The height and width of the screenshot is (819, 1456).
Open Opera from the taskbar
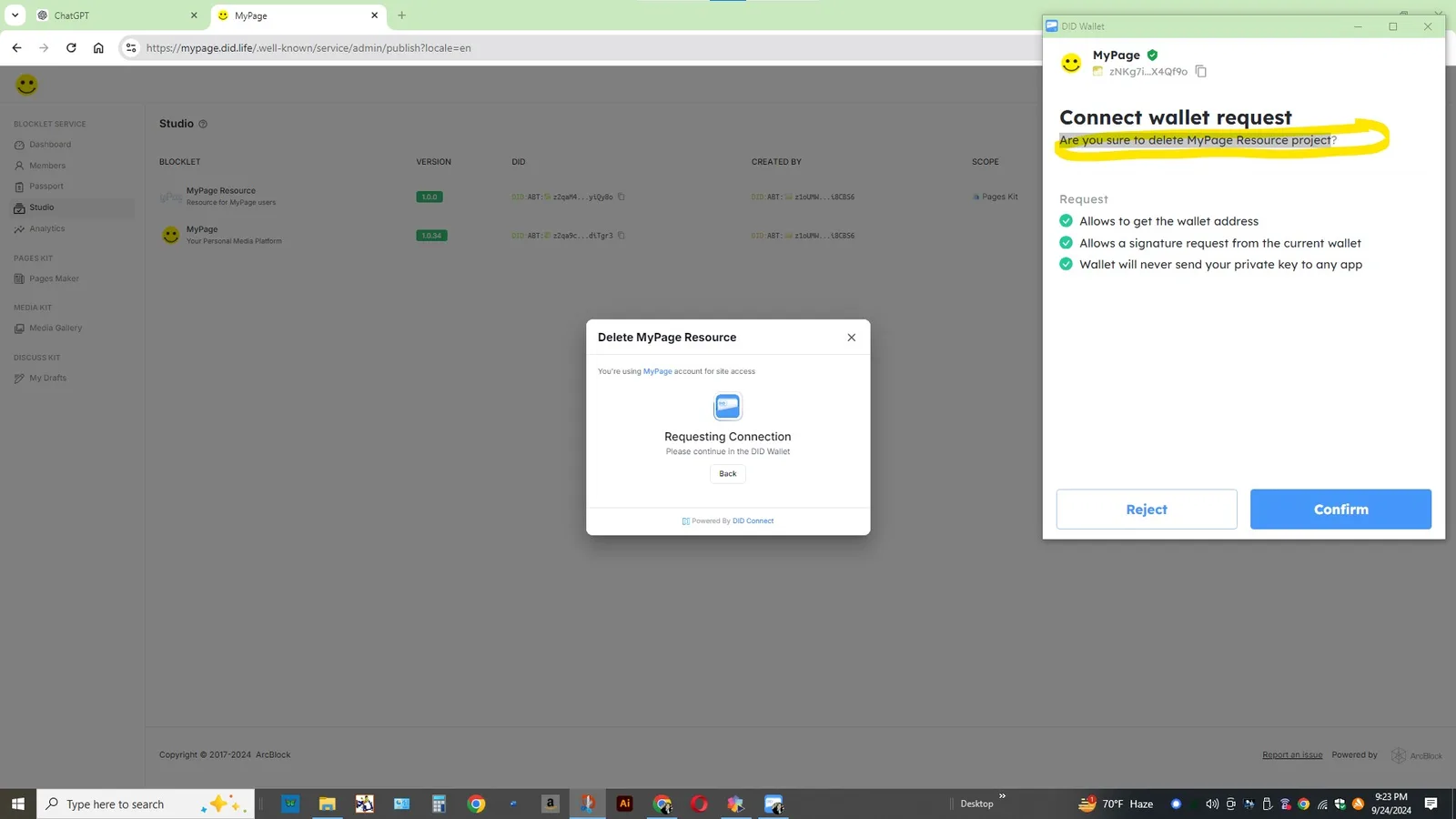(x=699, y=804)
